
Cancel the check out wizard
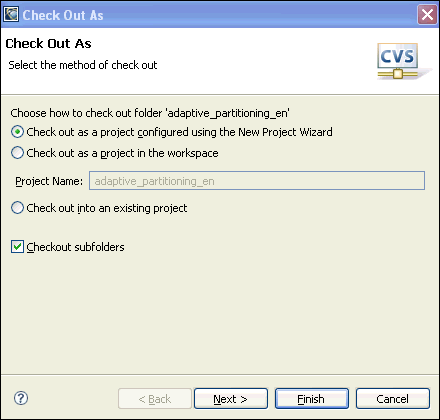point(393,398)
